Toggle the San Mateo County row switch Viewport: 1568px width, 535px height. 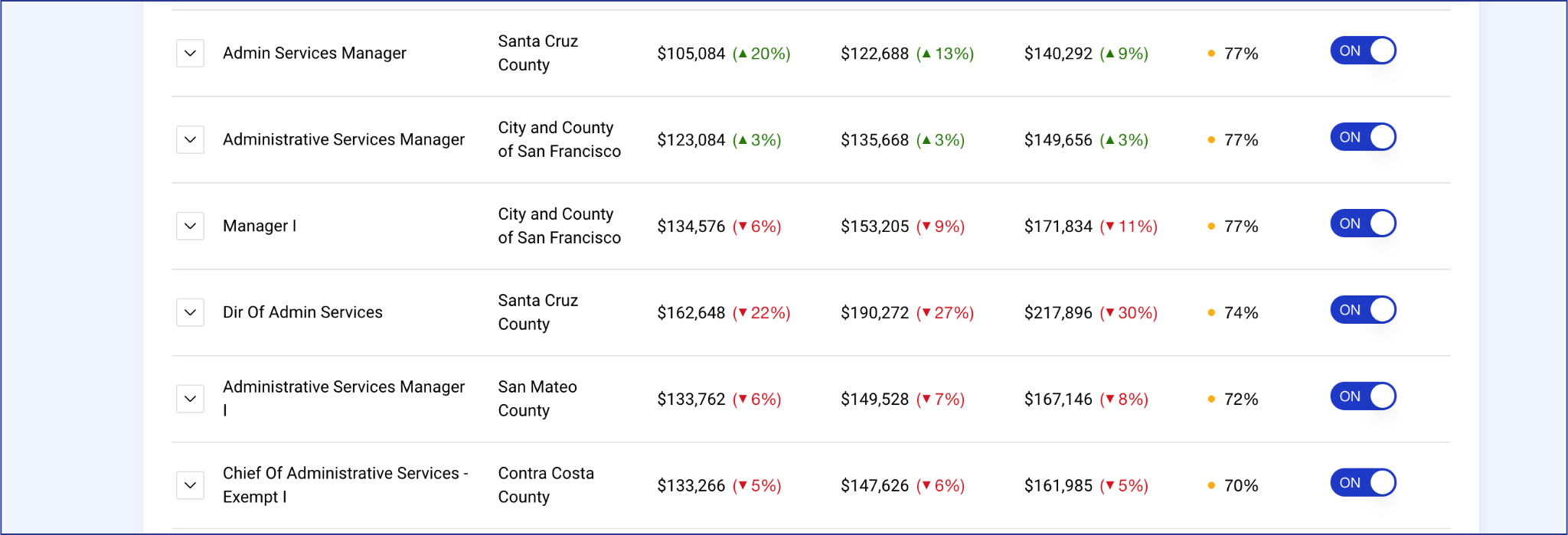pyautogui.click(x=1363, y=397)
